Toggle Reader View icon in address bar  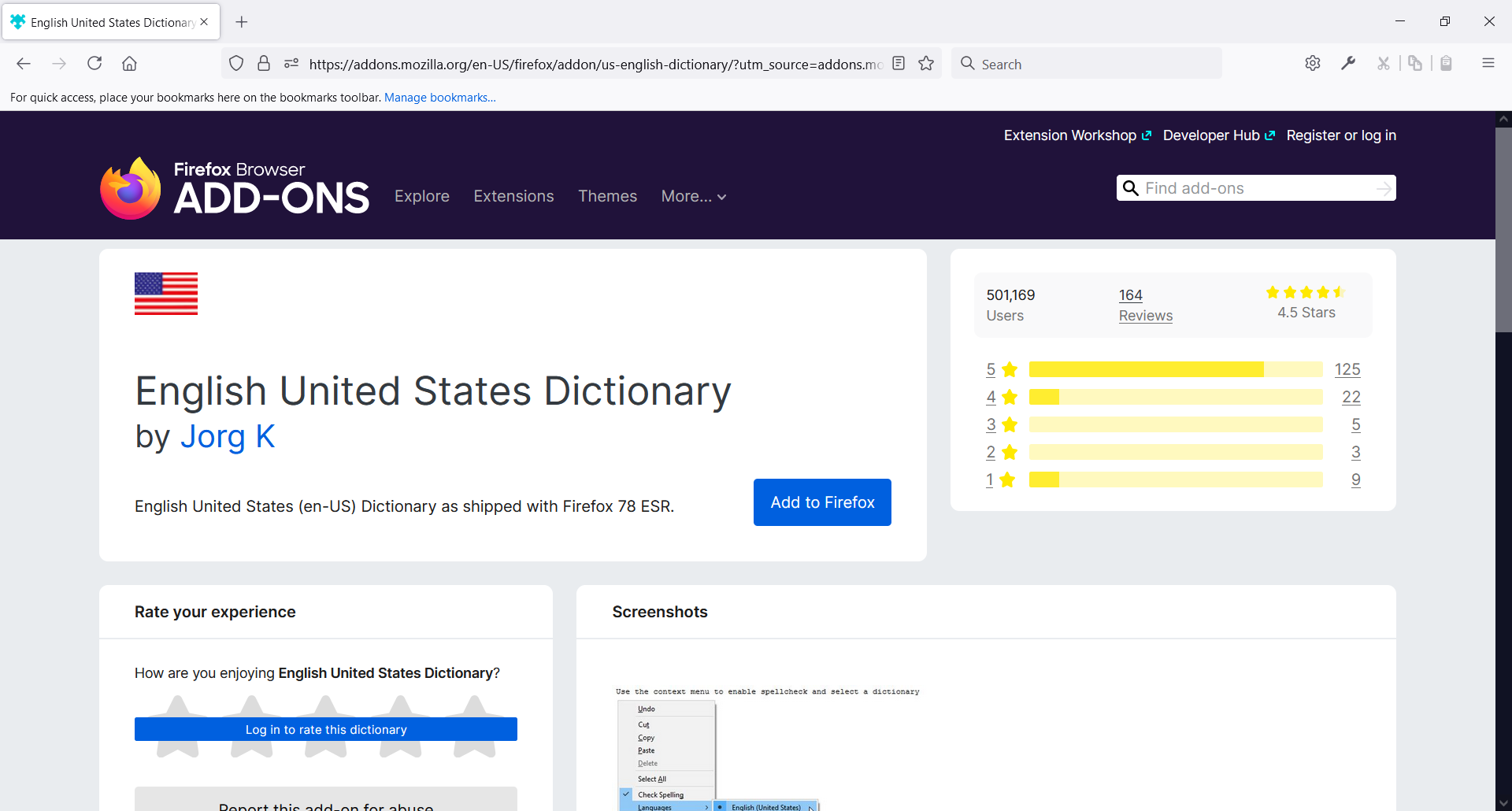899,64
